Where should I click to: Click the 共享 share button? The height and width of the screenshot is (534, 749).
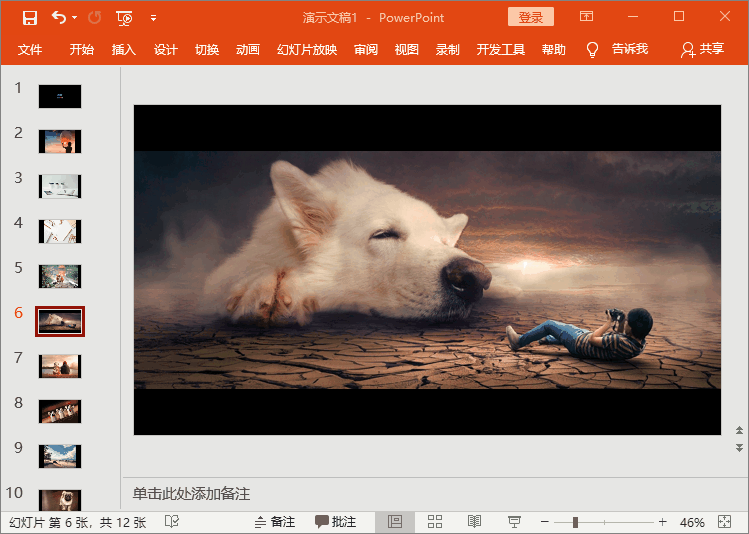(x=703, y=49)
